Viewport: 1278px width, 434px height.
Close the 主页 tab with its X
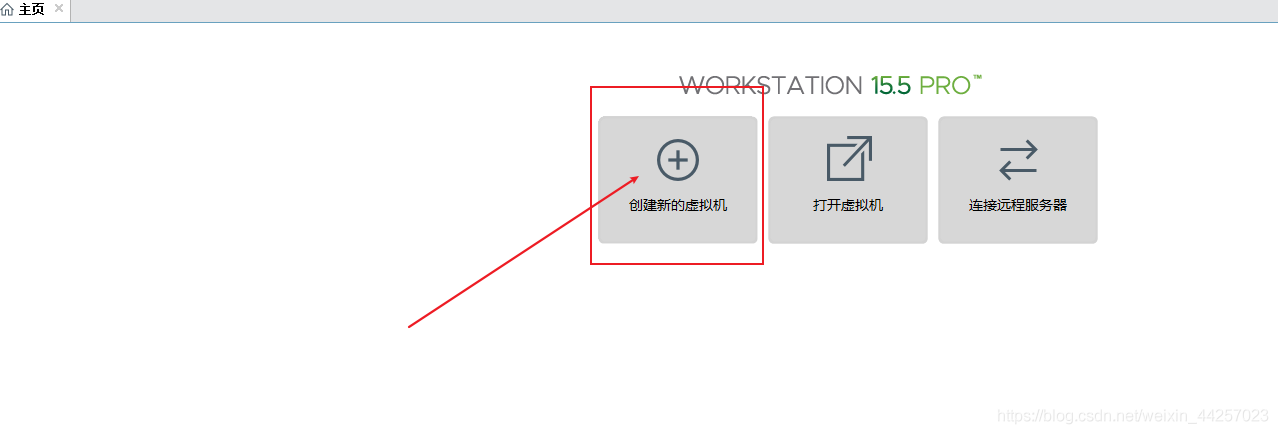click(59, 9)
